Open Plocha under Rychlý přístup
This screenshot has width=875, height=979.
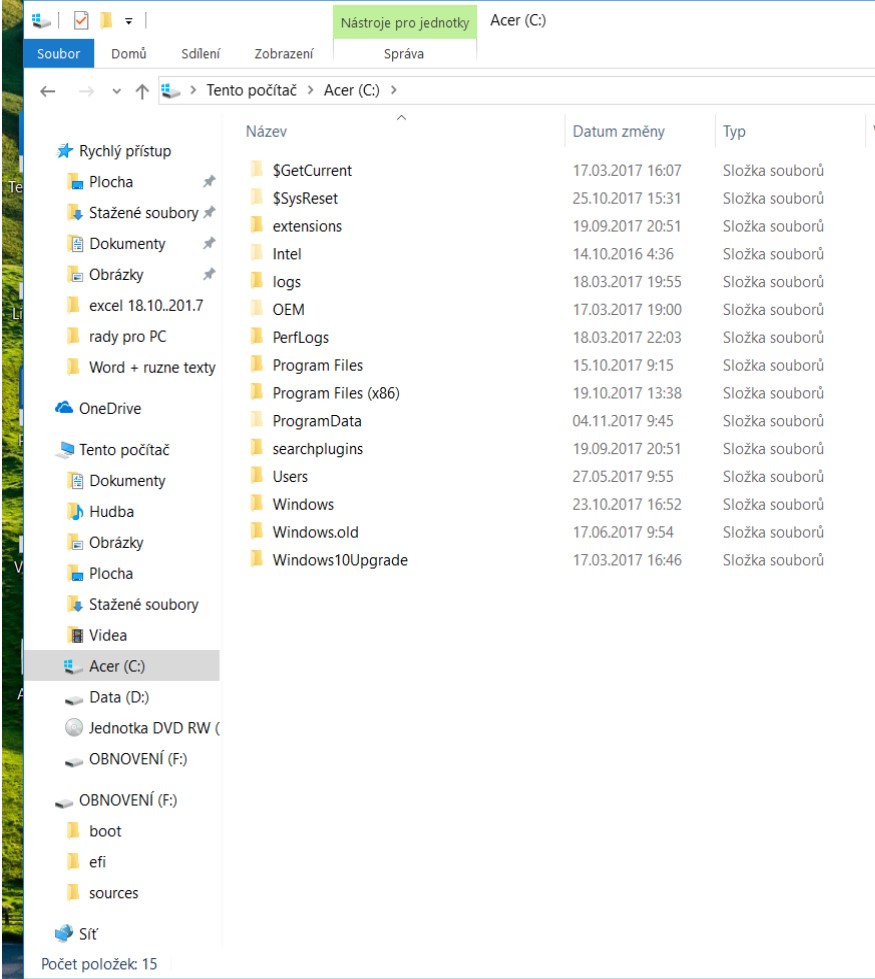pos(111,182)
